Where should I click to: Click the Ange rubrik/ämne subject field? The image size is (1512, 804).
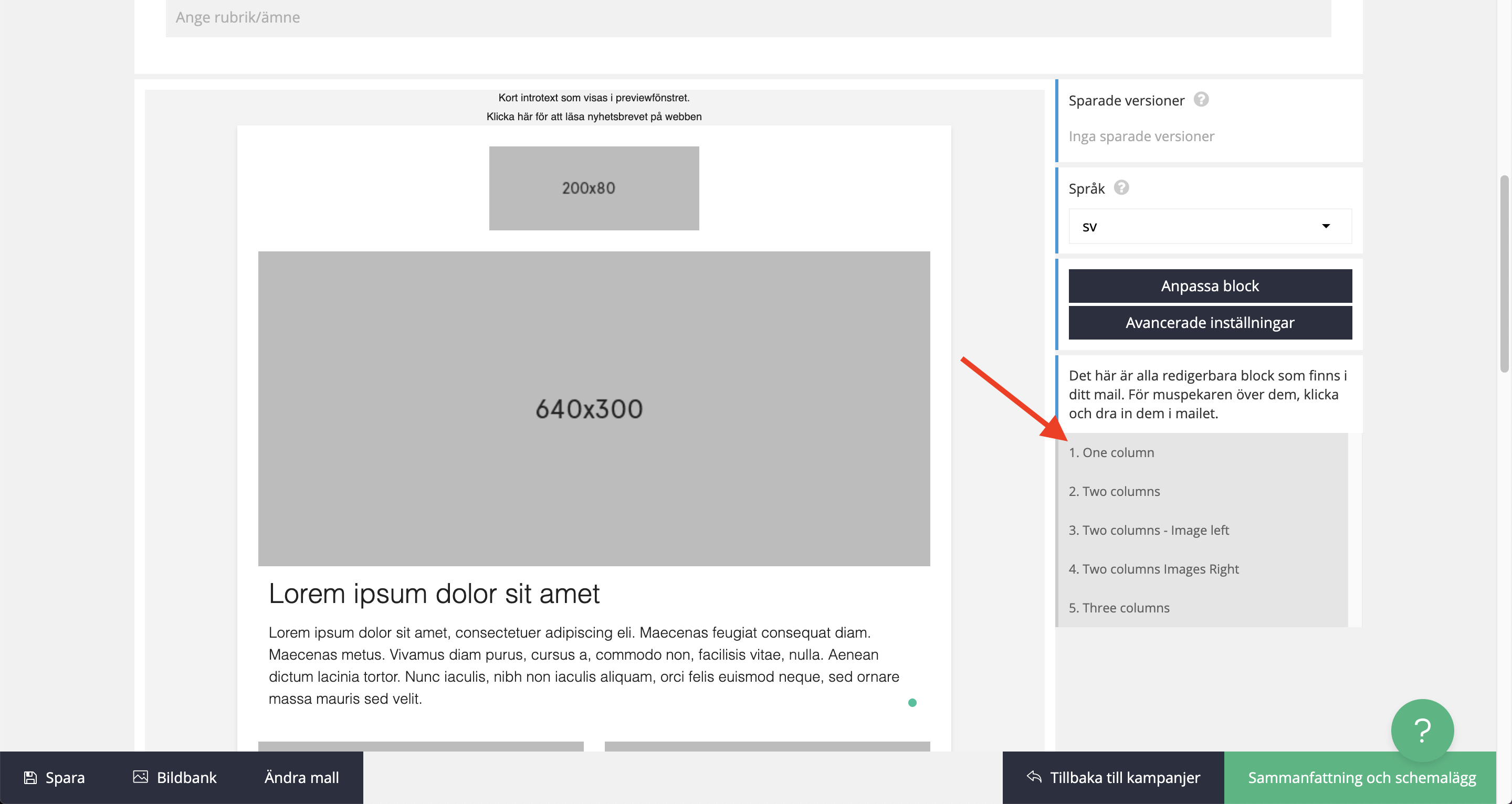pyautogui.click(x=748, y=18)
